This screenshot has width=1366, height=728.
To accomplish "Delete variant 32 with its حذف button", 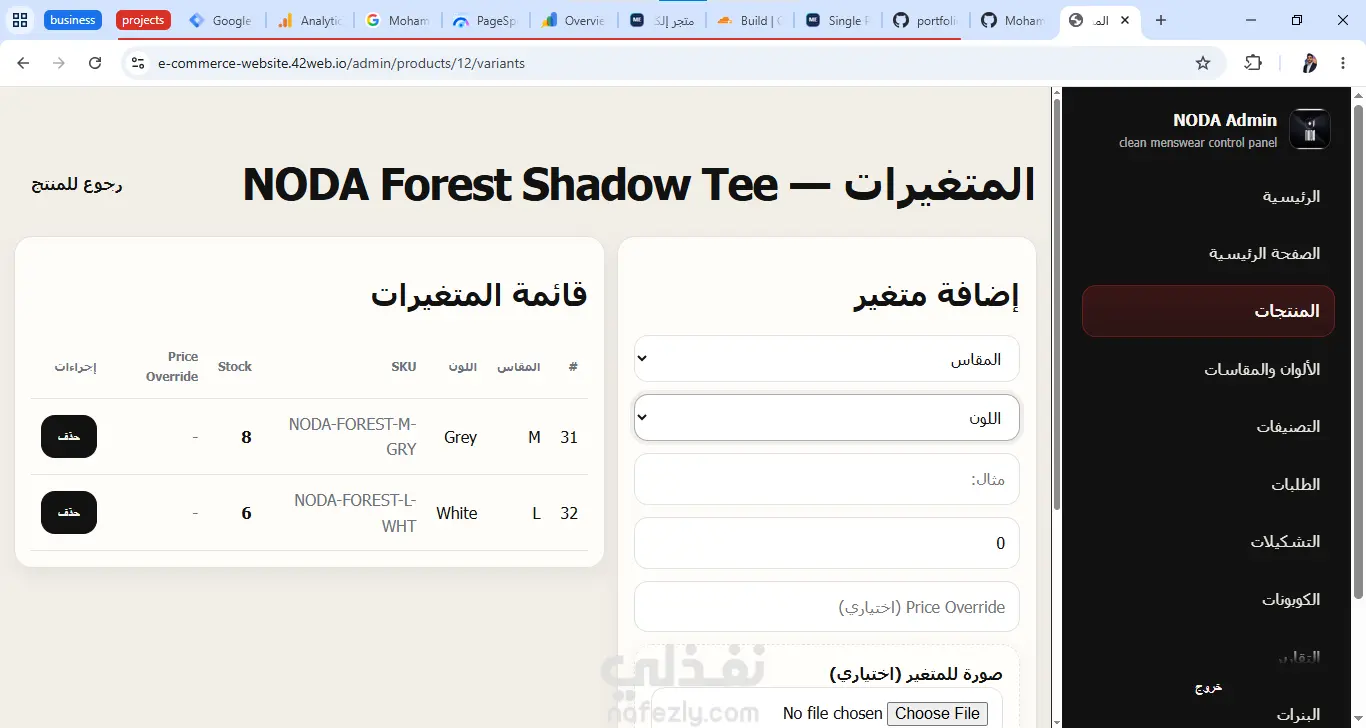I will [x=69, y=513].
